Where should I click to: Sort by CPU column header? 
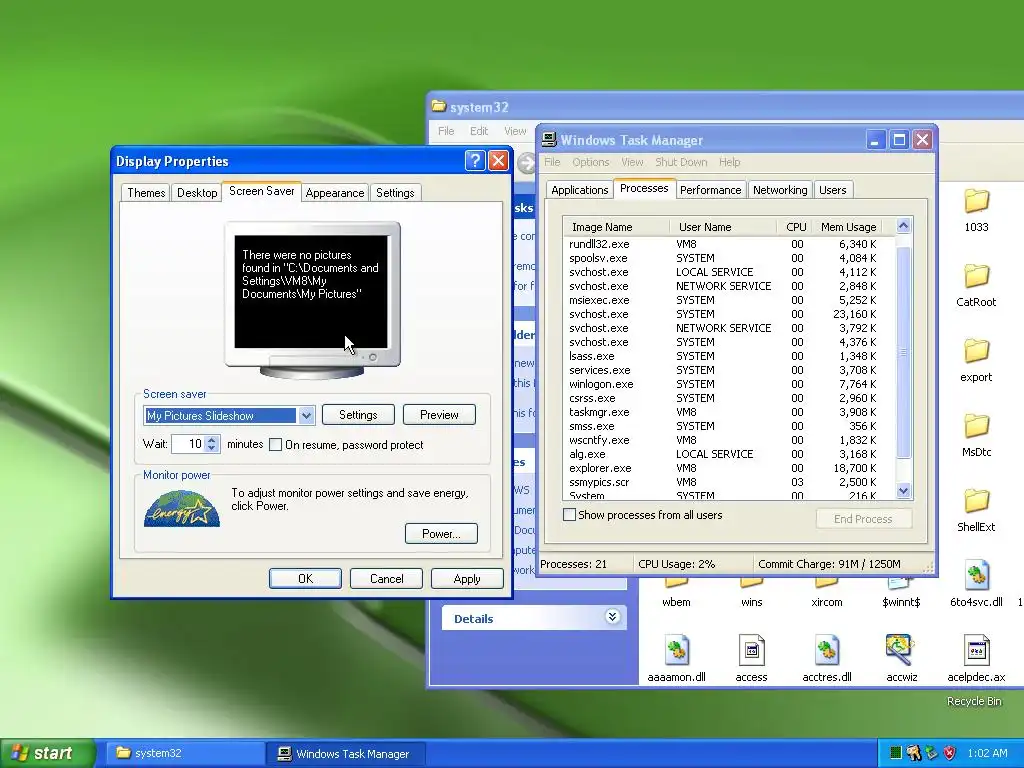tap(795, 227)
